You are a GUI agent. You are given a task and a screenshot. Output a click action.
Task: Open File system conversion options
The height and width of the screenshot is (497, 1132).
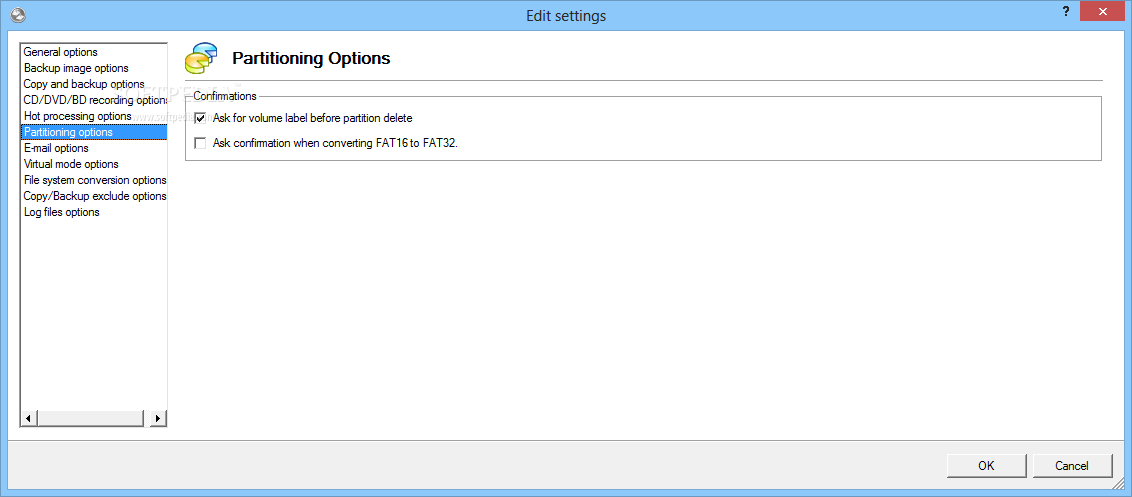(94, 180)
